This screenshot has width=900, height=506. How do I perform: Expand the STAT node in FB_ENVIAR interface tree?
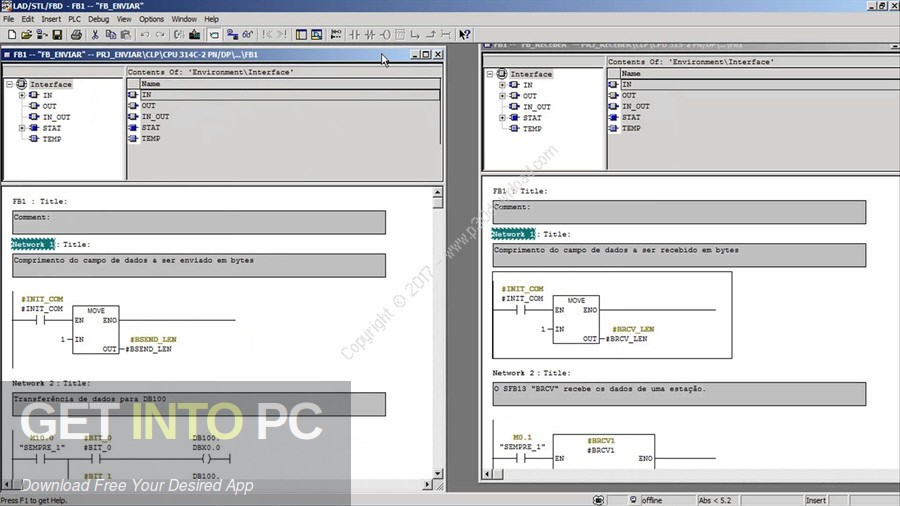(x=22, y=128)
